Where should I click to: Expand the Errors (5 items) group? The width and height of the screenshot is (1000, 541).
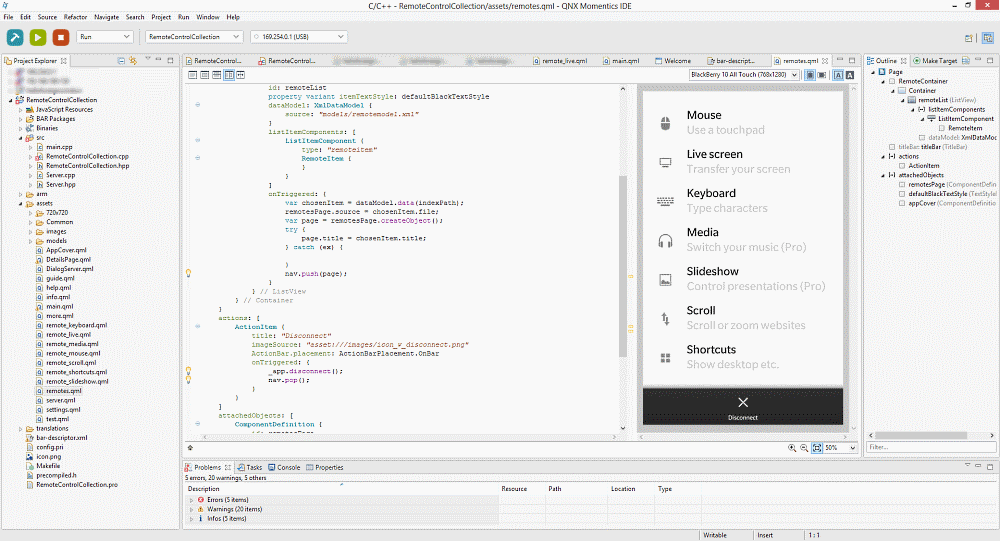tap(191, 499)
